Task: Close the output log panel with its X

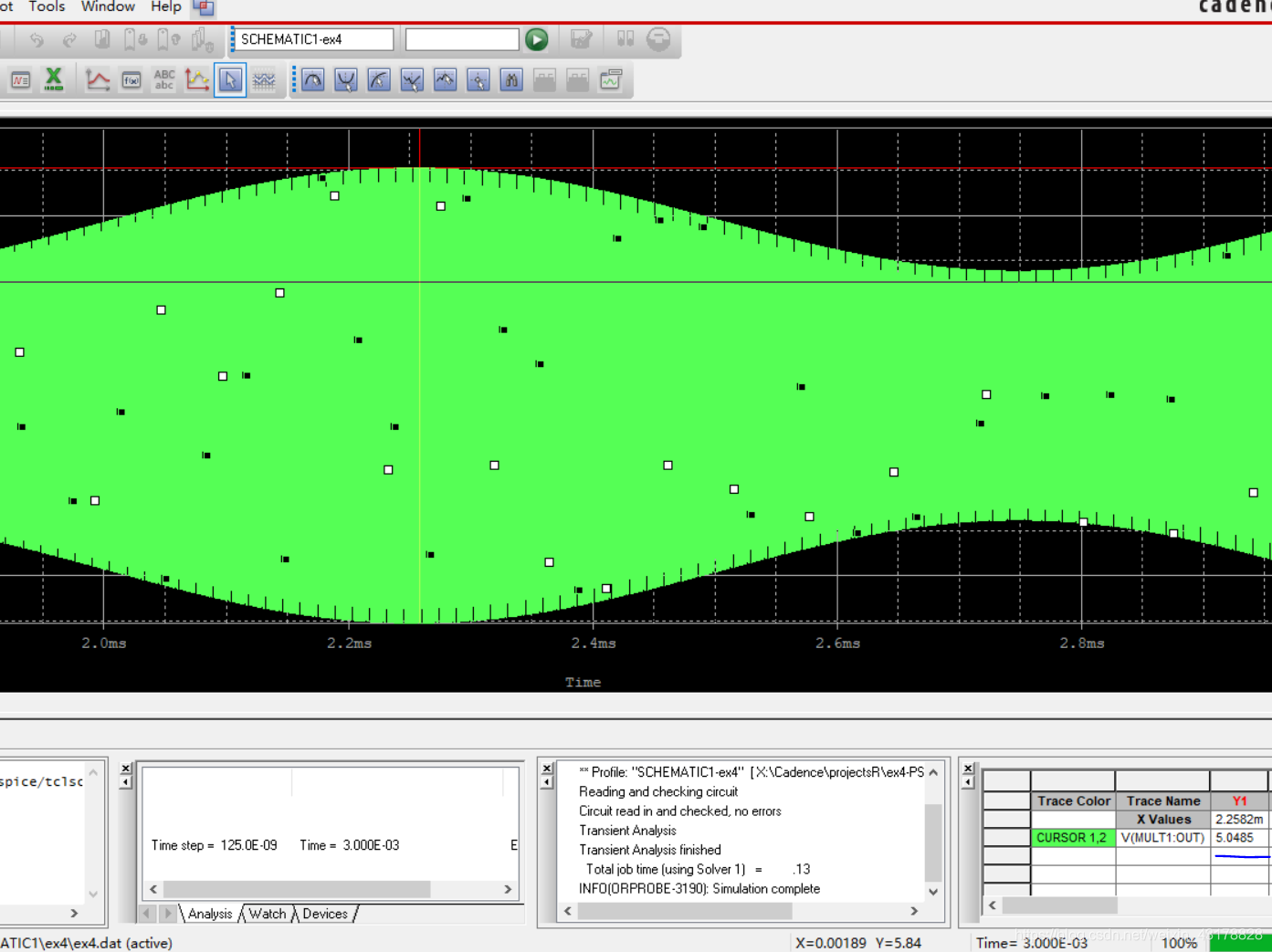Action: click(547, 769)
